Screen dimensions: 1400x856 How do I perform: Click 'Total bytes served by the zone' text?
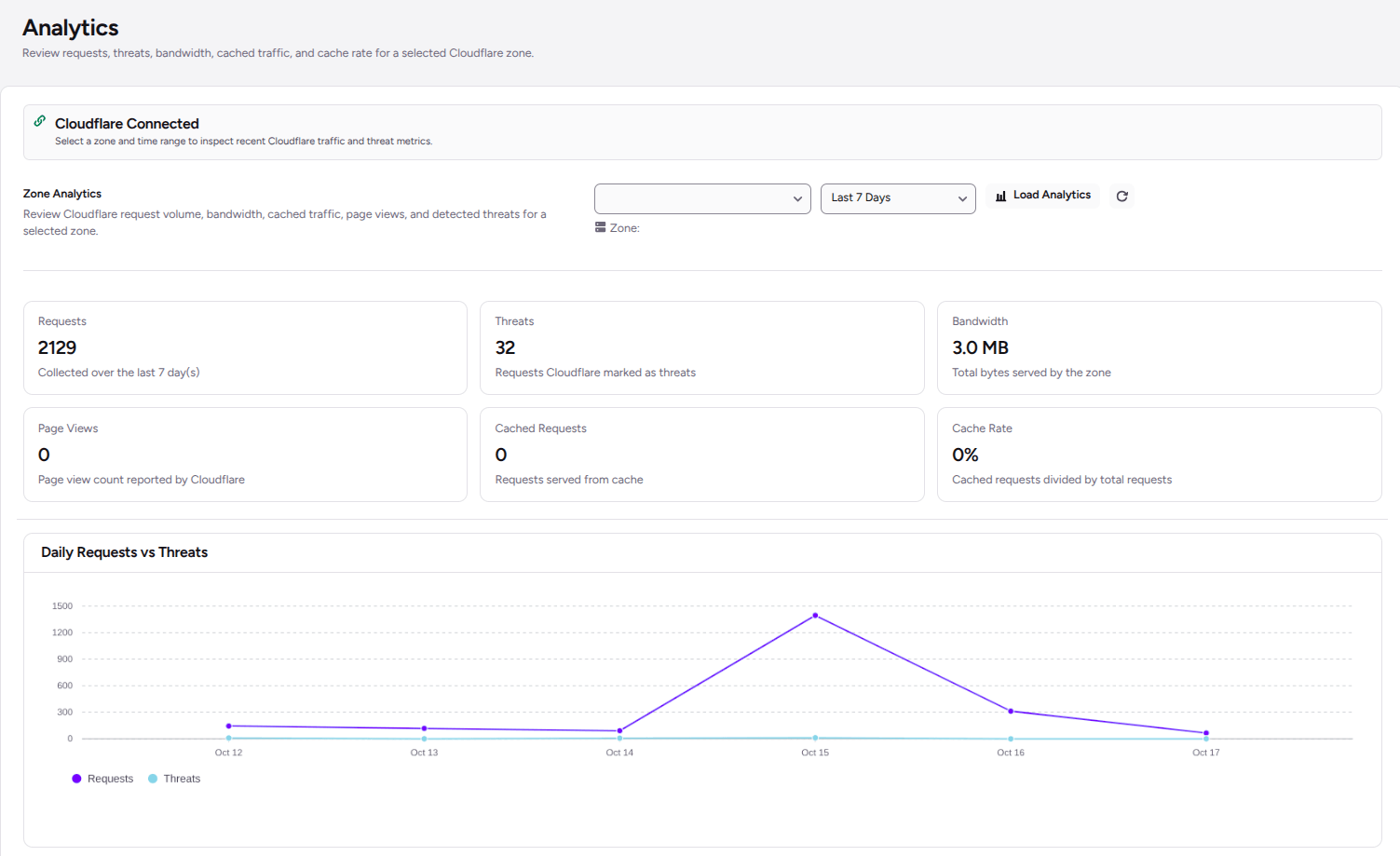point(1031,373)
